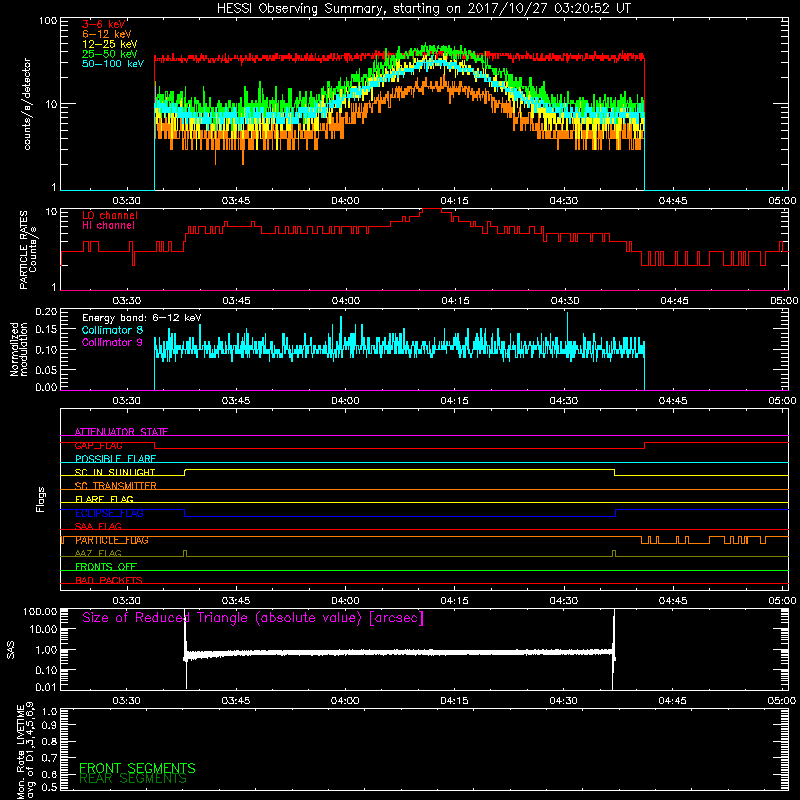800x800 pixels.
Task: Click the 'Collimator 9' legend label
Action: coord(112,342)
